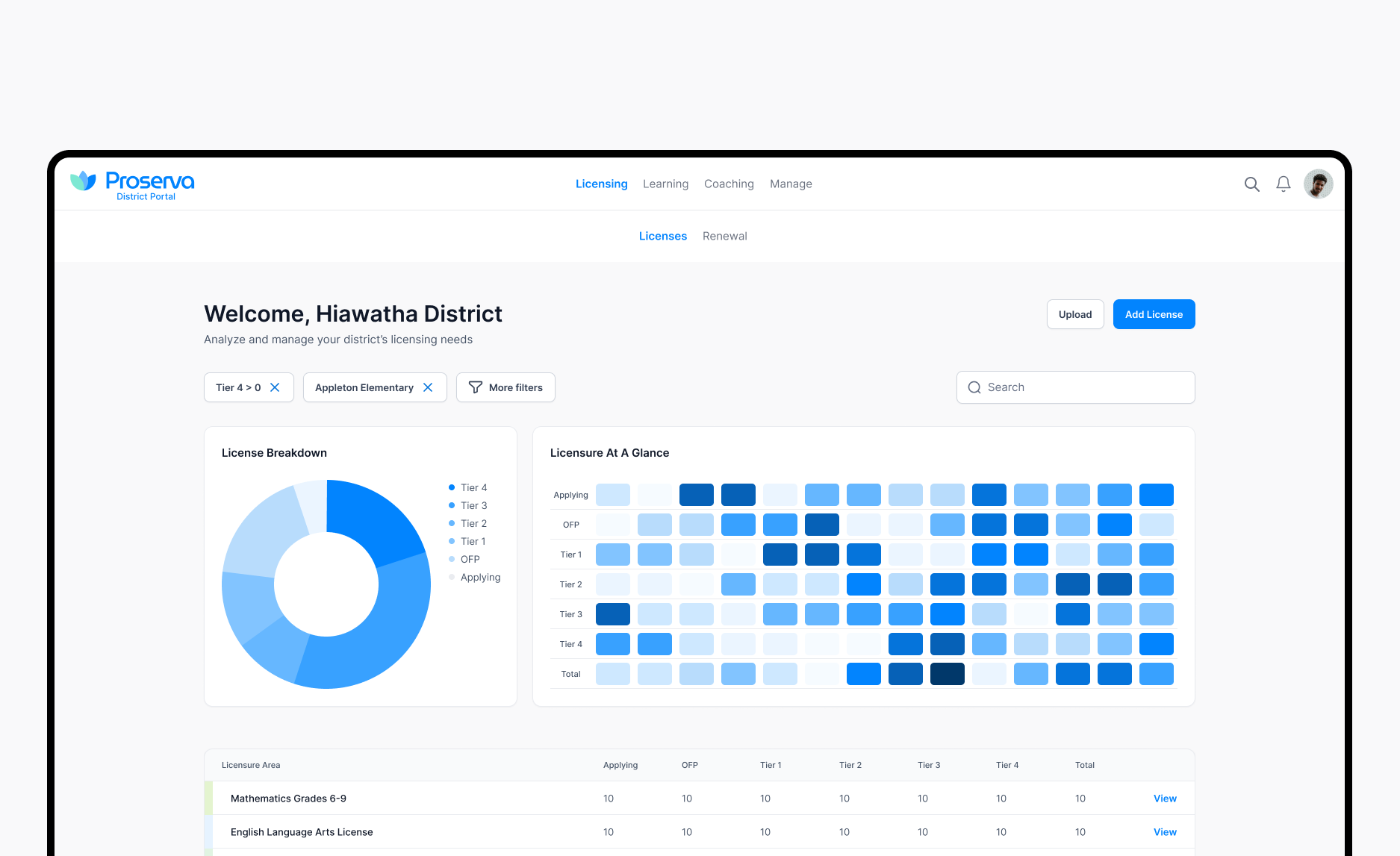Select Applying in chart legend

(475, 577)
